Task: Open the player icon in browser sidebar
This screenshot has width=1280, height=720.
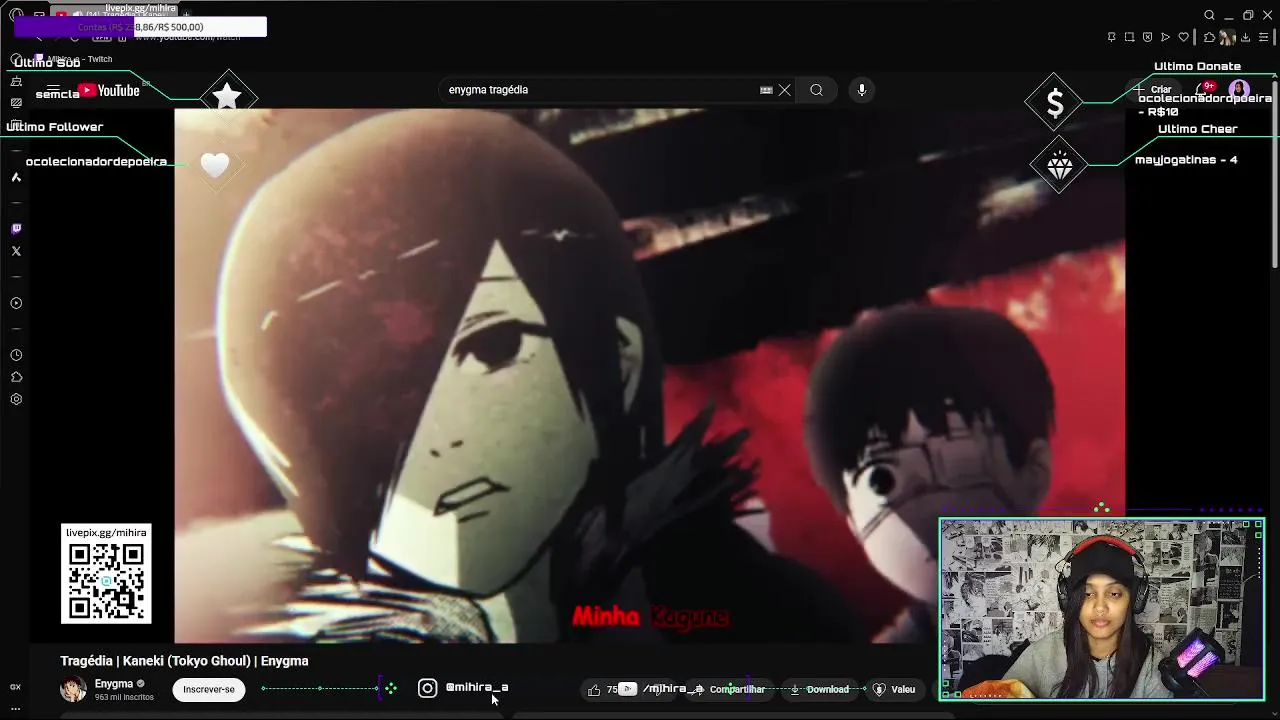Action: (x=16, y=303)
